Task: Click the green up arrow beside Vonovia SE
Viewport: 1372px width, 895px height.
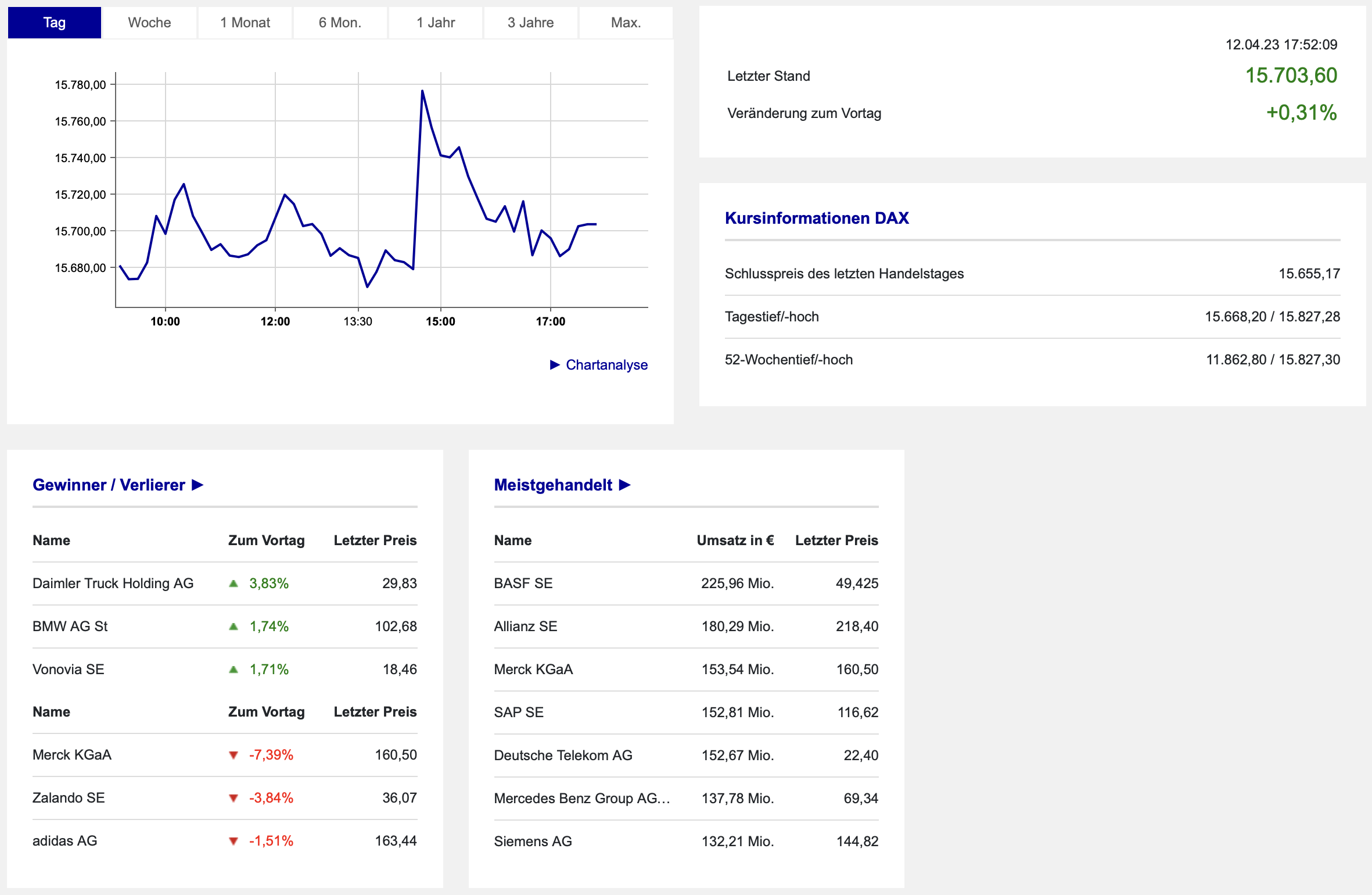Action: (234, 670)
